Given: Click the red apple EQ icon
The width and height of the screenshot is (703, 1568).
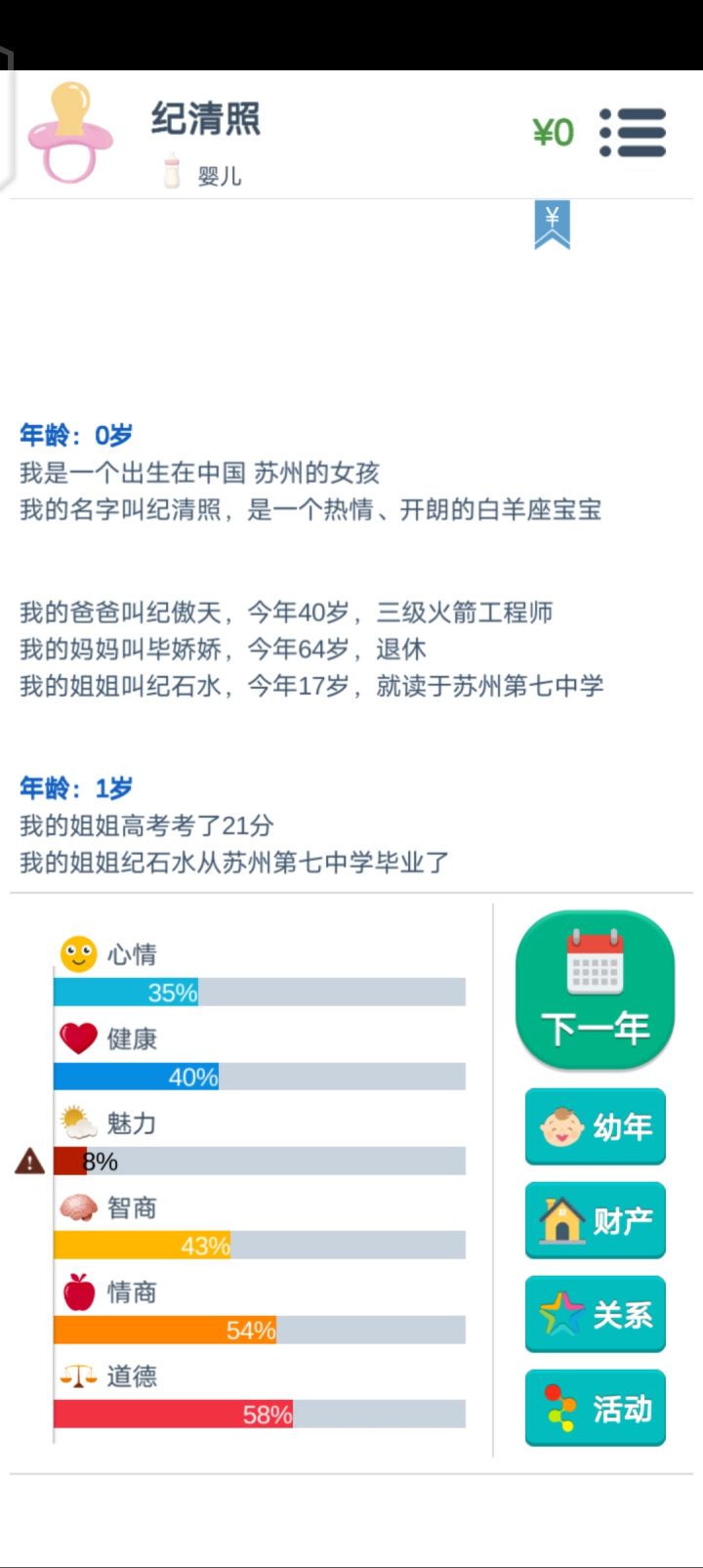Looking at the screenshot, I should tap(79, 1292).
